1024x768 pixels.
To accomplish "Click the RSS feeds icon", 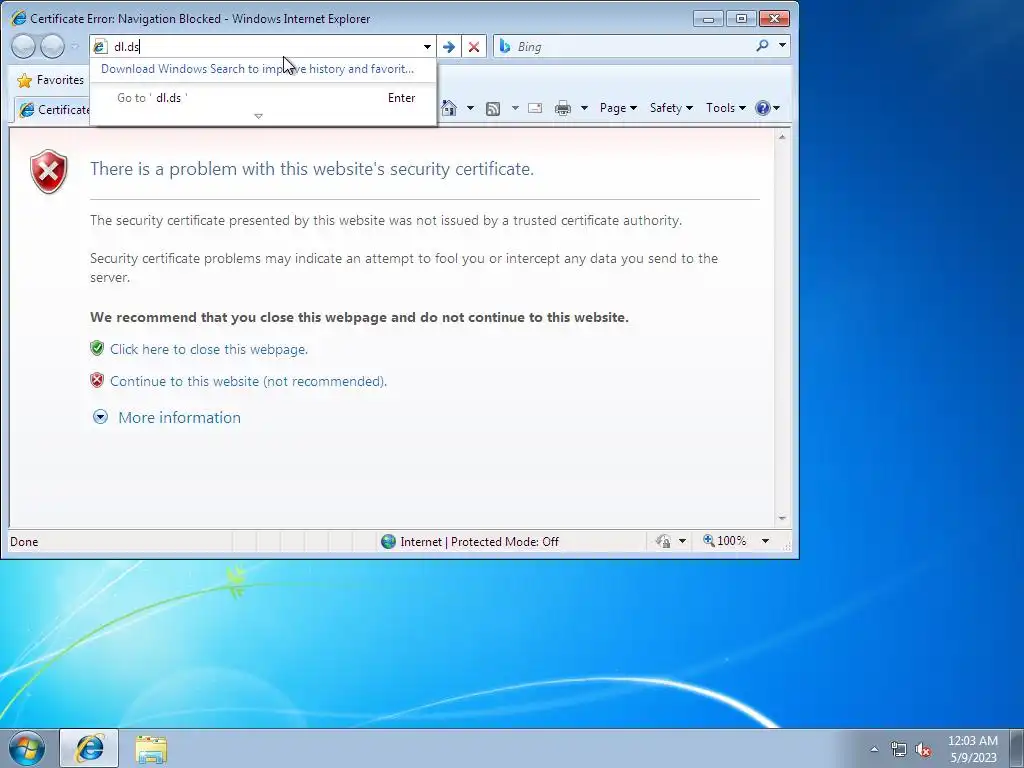I will click(x=493, y=108).
